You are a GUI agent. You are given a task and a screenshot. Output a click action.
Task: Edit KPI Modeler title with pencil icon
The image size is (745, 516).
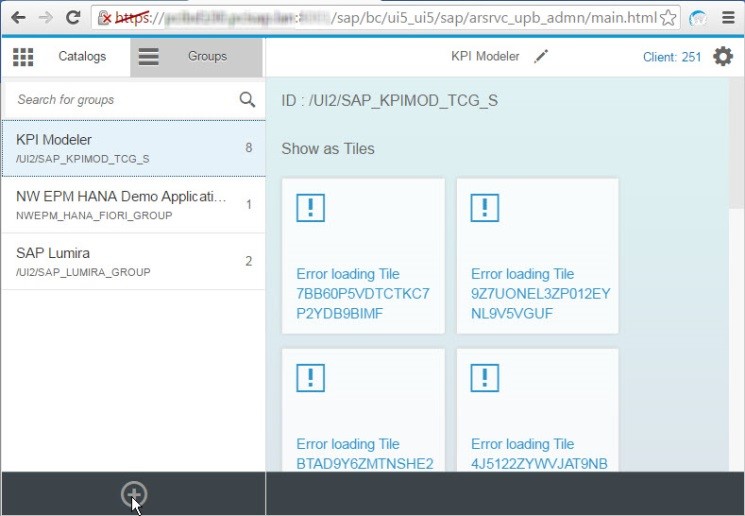coord(541,57)
